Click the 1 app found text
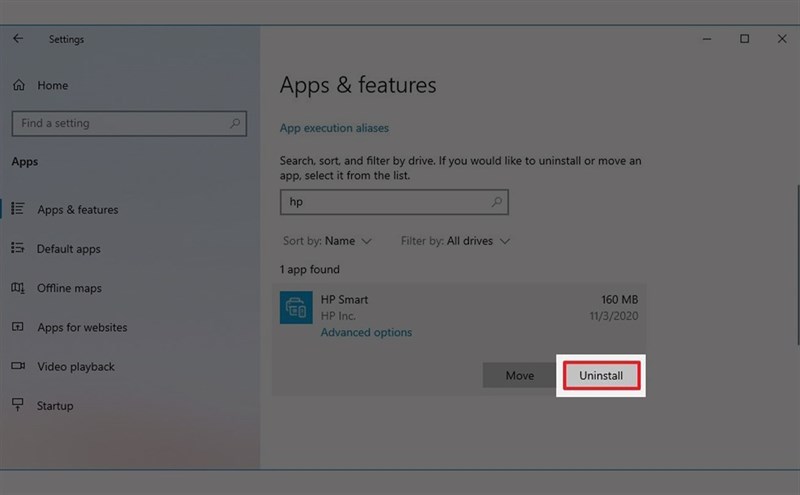Viewport: 800px width, 495px height. [x=310, y=269]
